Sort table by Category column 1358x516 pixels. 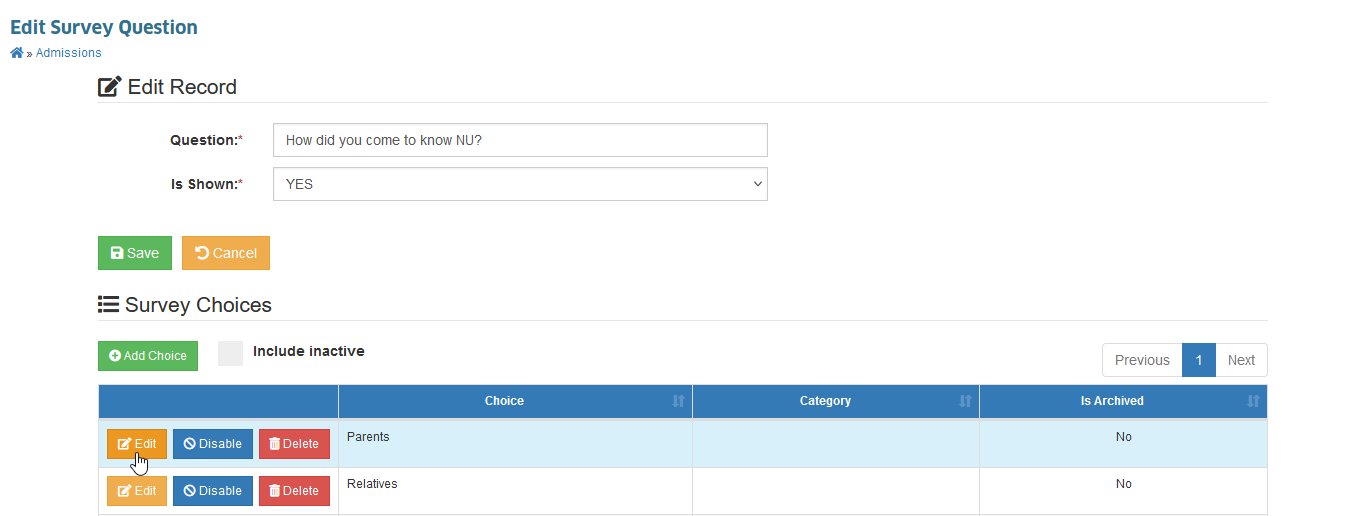(835, 401)
